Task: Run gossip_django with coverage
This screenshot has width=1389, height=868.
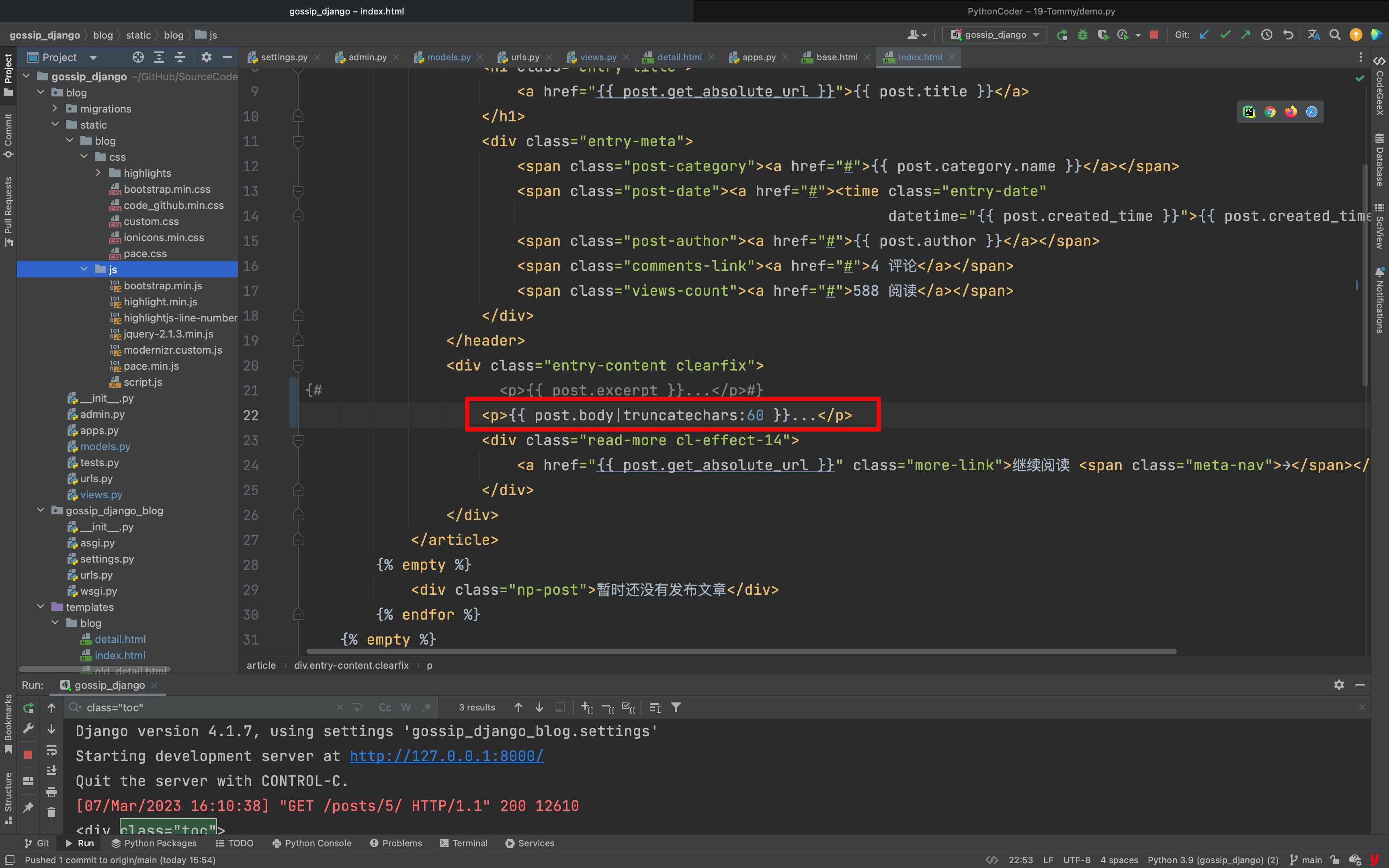Action: [x=1102, y=35]
